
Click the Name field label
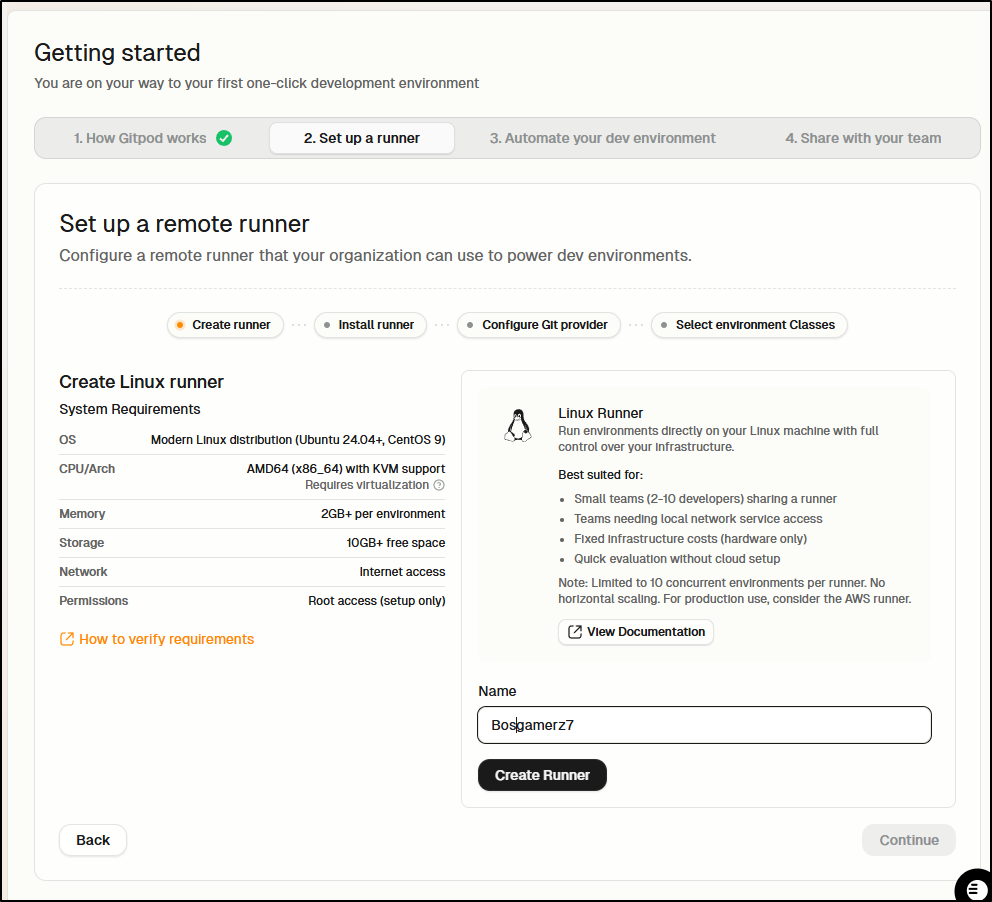click(x=497, y=691)
